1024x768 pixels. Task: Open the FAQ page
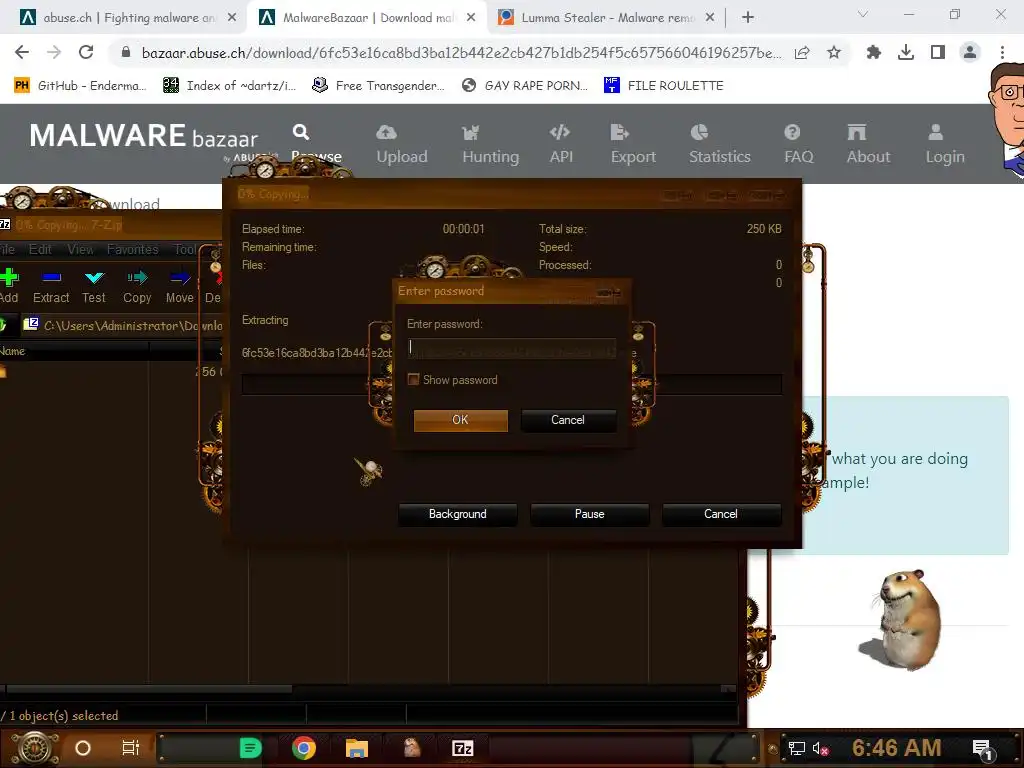798,144
